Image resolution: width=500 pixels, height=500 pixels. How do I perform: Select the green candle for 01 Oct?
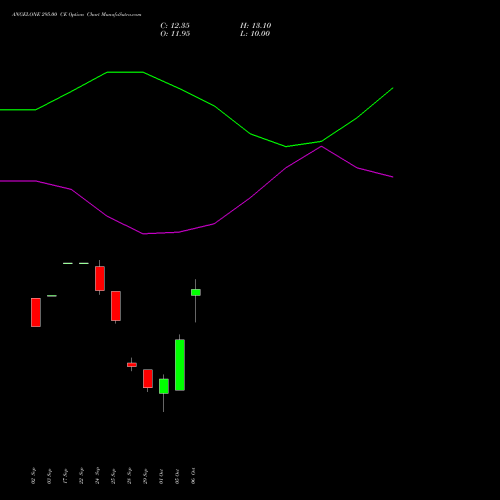coord(164,387)
